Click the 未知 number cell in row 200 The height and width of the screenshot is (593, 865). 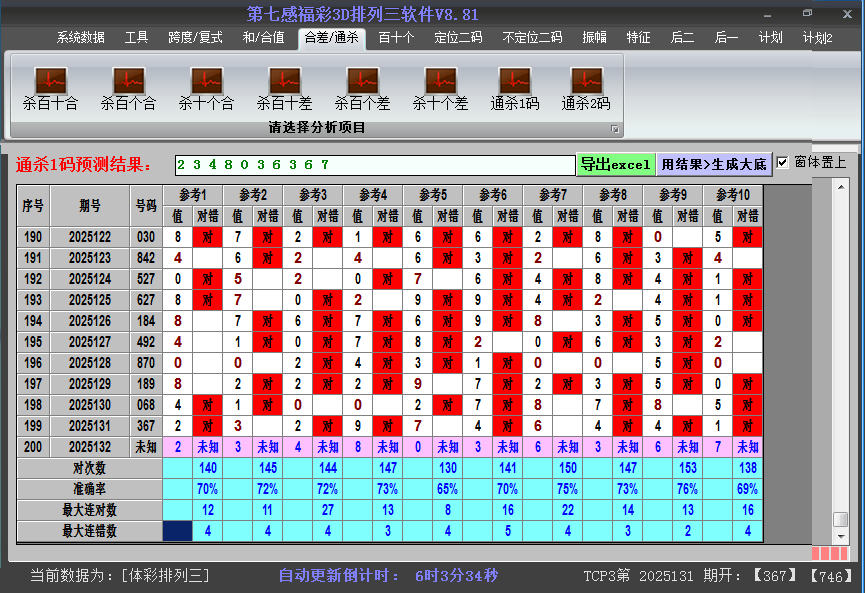[146, 447]
